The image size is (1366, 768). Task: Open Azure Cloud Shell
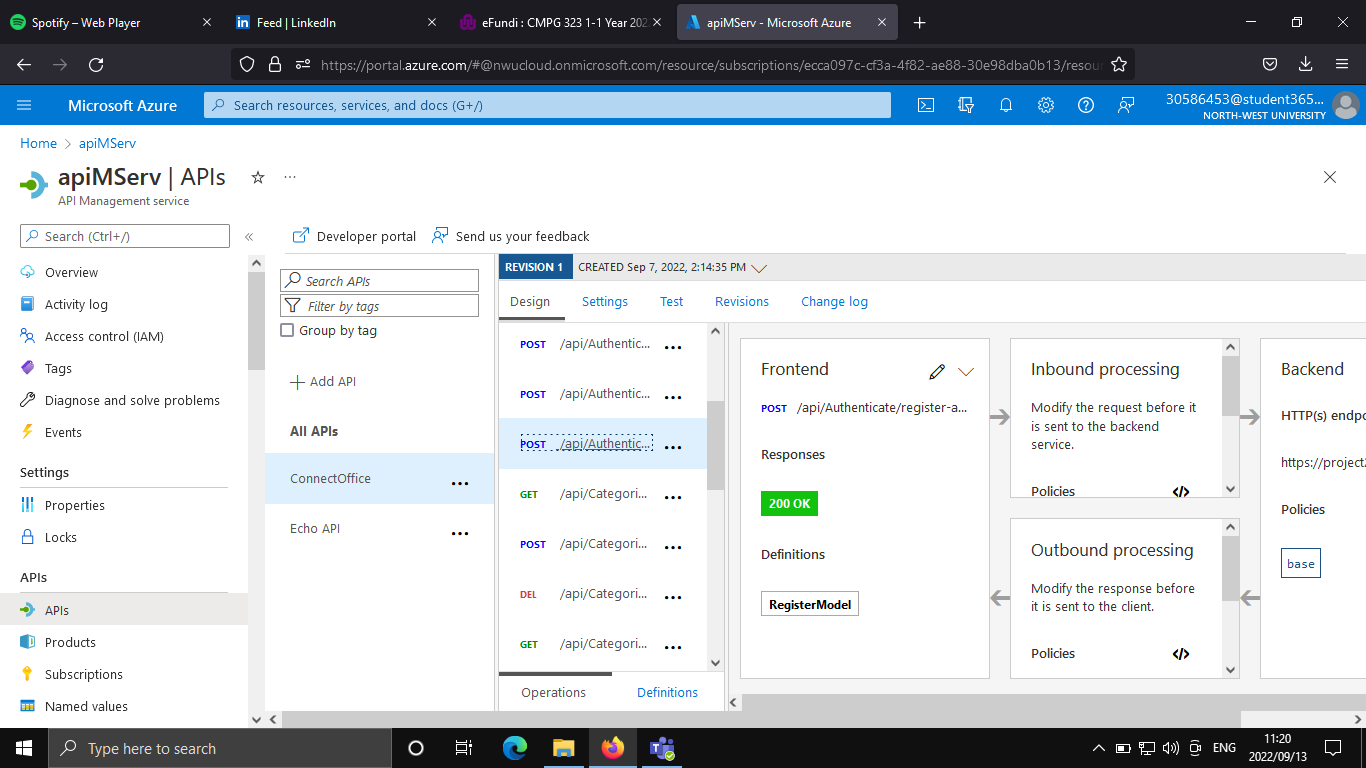click(x=925, y=105)
